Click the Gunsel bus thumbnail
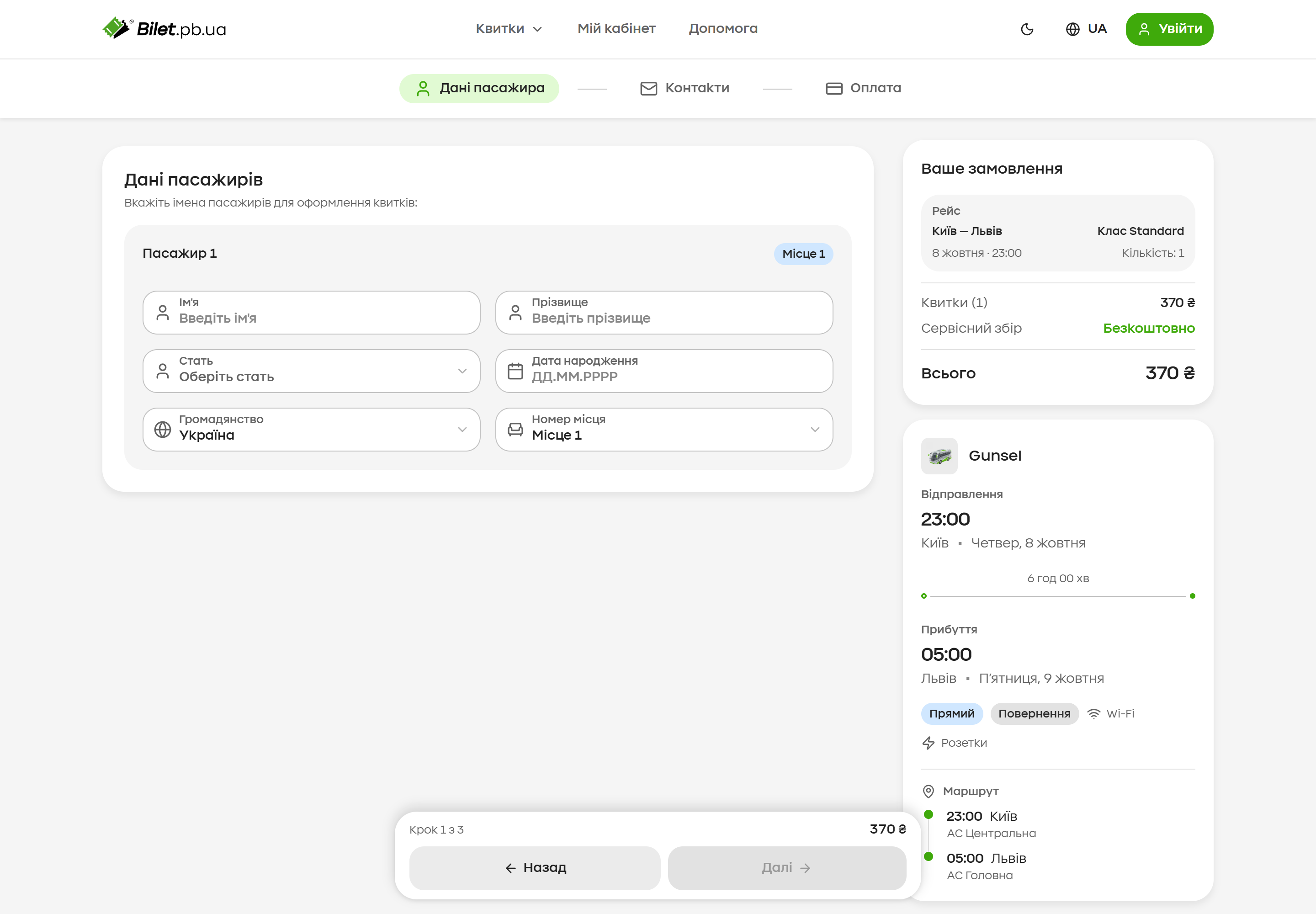Image resolution: width=1316 pixels, height=914 pixels. [939, 456]
